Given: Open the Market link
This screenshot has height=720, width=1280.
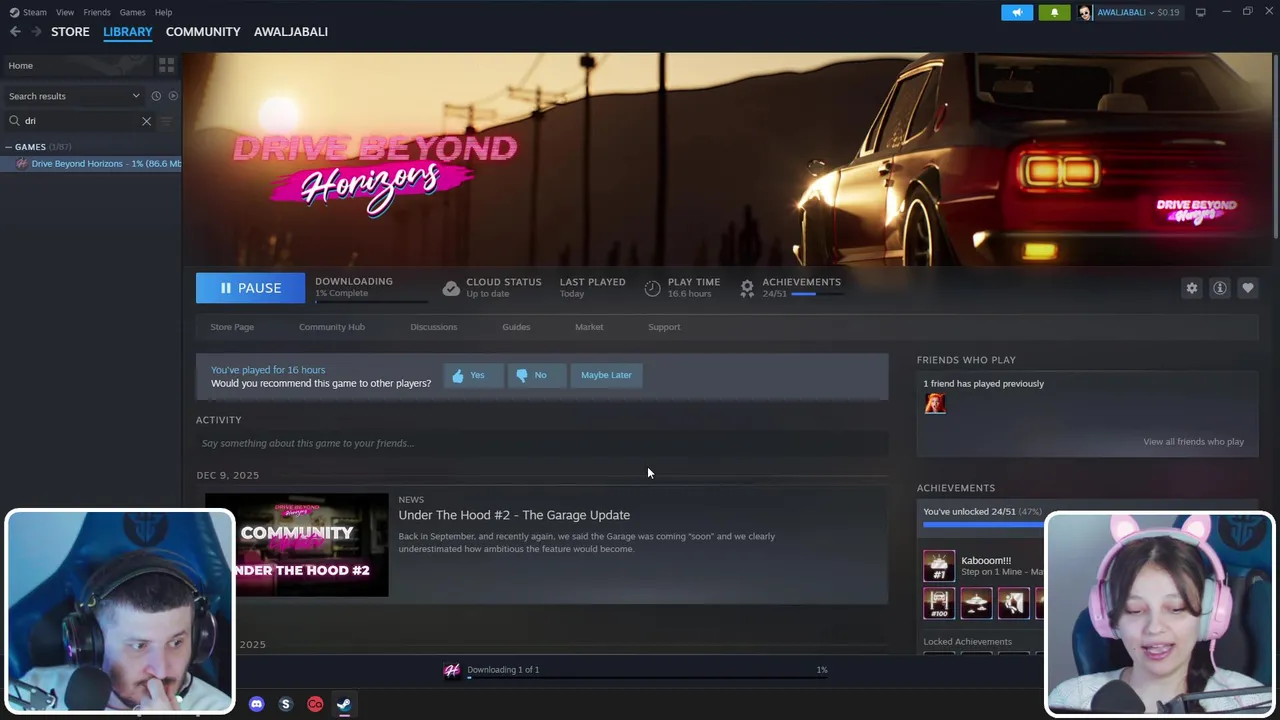Looking at the screenshot, I should coord(589,327).
